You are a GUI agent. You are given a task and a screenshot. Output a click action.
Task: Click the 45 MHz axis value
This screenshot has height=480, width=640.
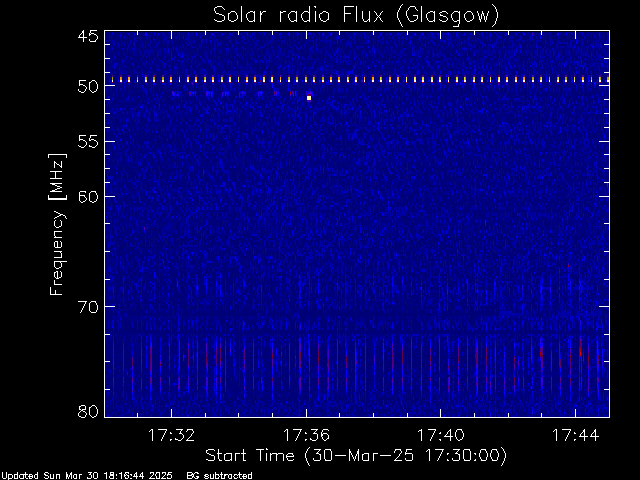[88, 36]
